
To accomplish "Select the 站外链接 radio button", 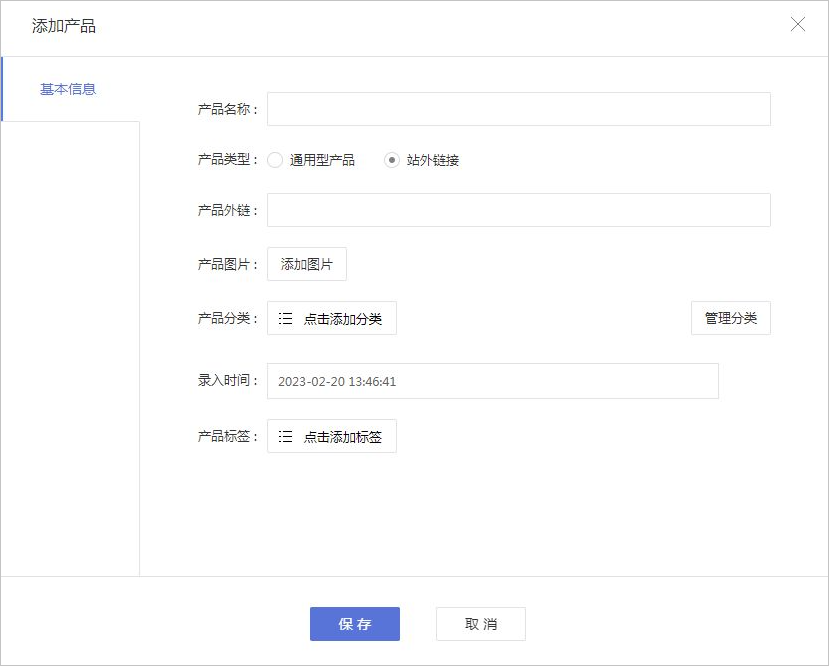I will coord(392,160).
